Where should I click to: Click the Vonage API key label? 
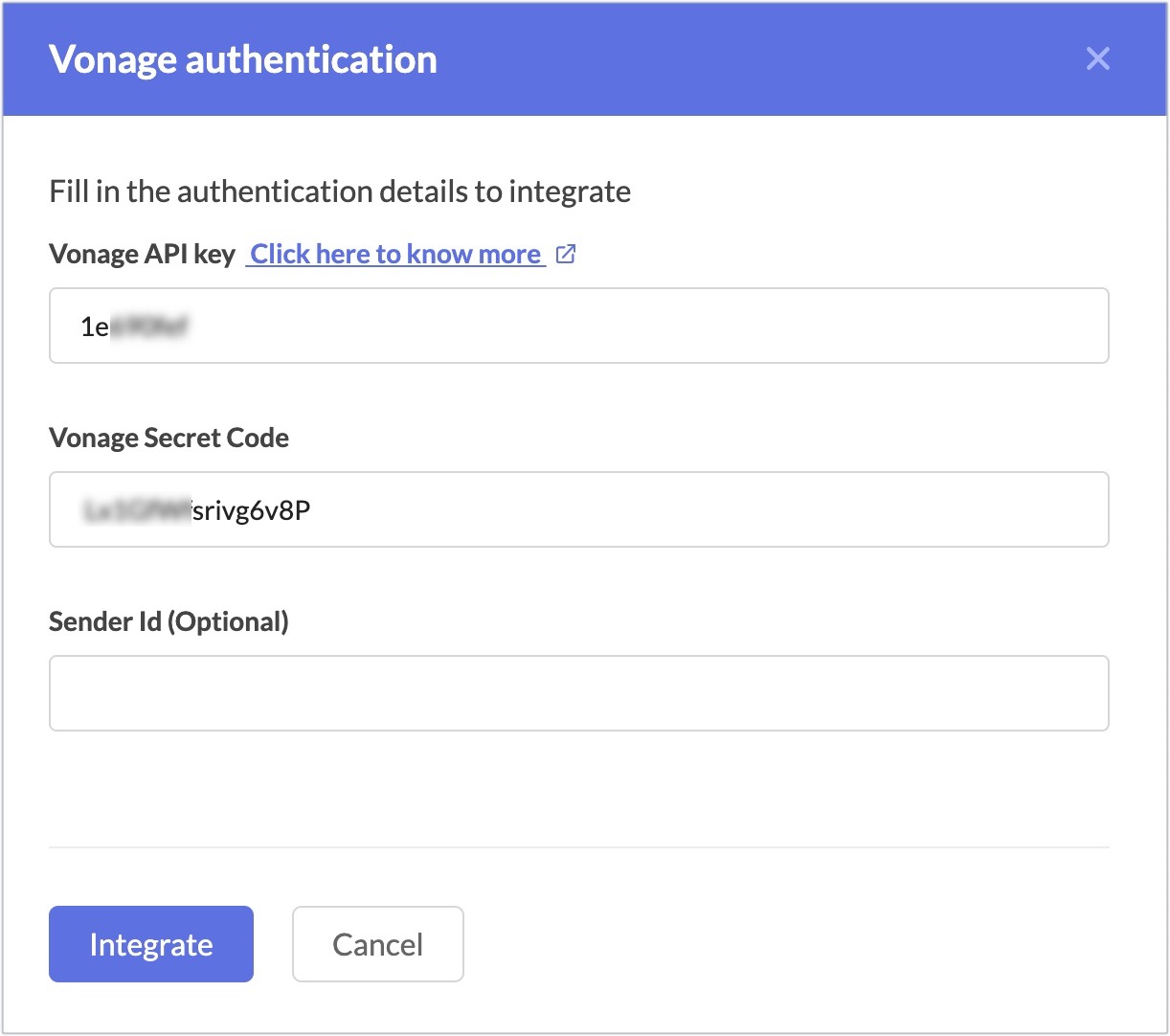142,254
